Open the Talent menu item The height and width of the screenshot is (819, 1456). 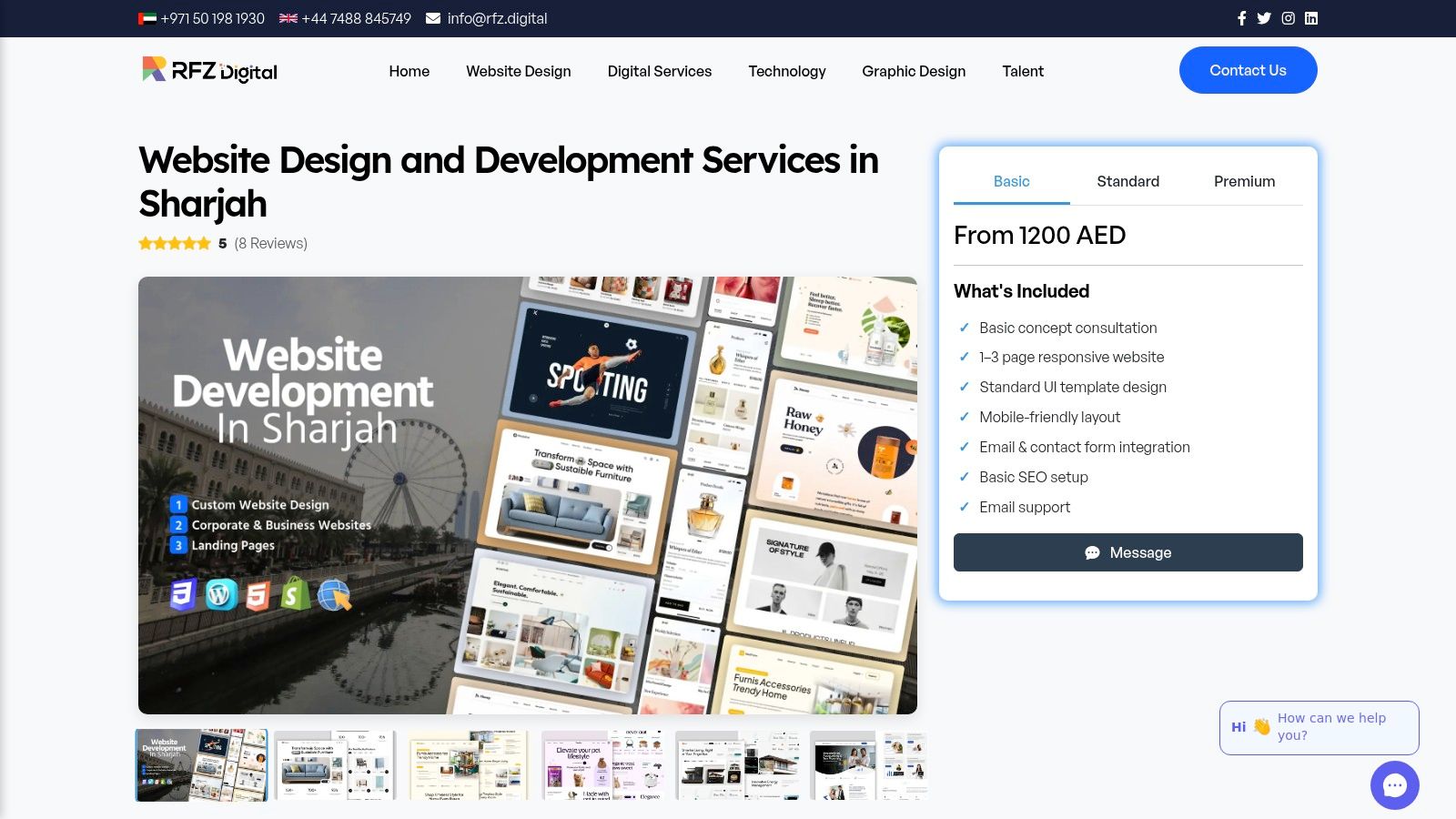click(1023, 71)
